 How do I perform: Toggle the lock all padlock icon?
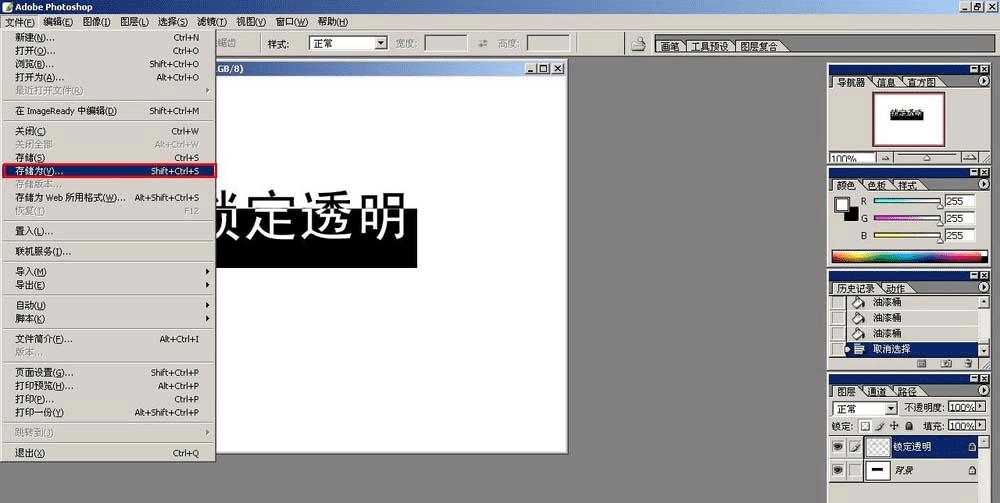tap(909, 426)
